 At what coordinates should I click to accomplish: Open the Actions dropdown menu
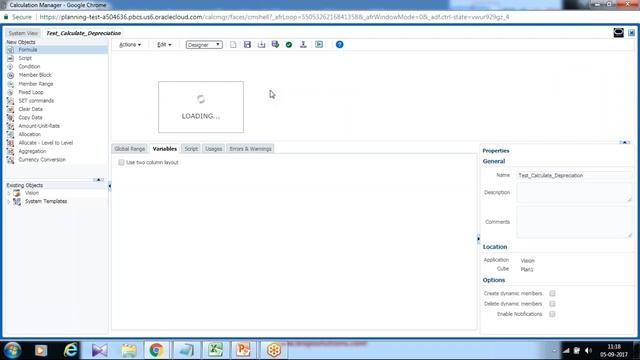(x=130, y=44)
